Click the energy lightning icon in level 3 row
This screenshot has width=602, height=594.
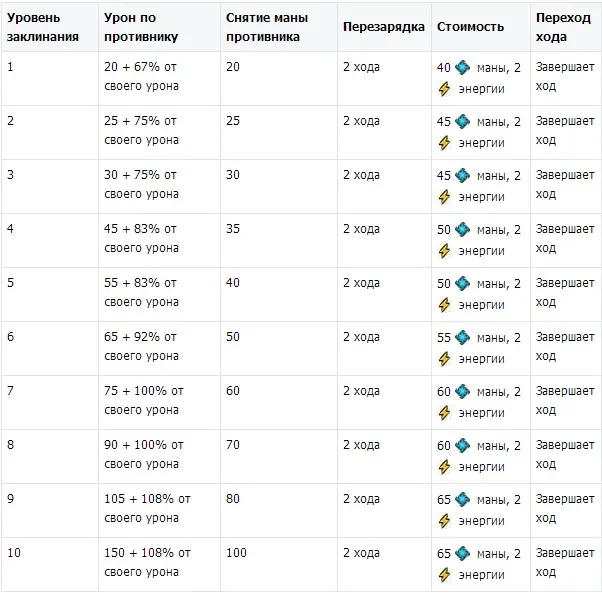445,196
